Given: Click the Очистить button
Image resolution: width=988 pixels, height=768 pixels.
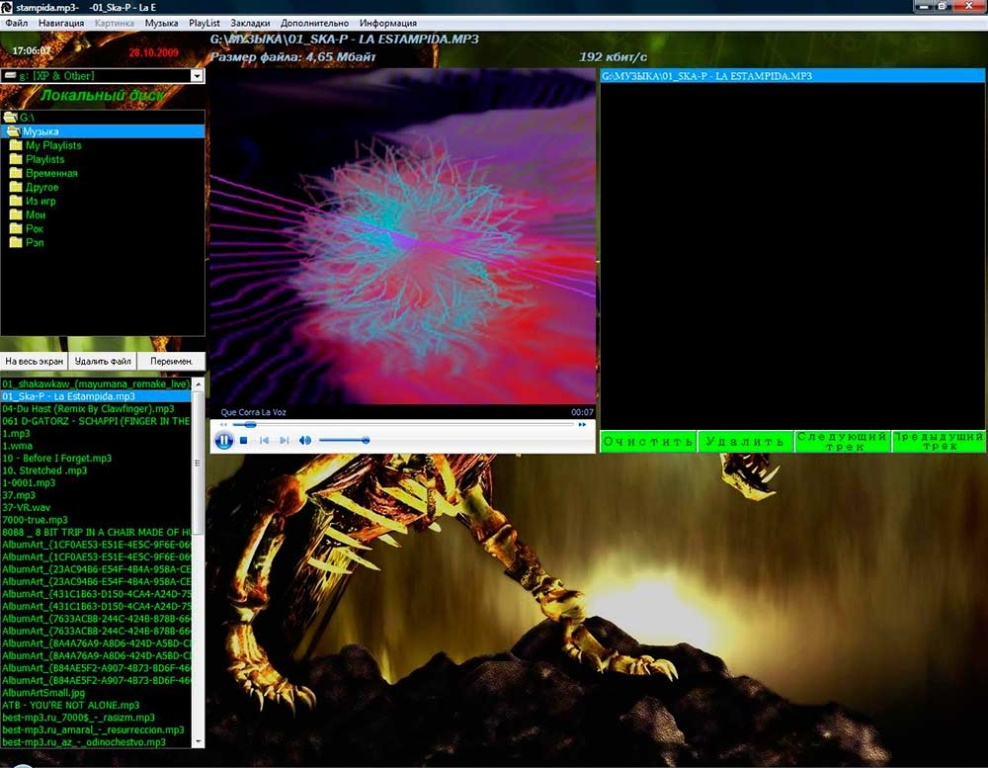Looking at the screenshot, I should click(x=648, y=442).
